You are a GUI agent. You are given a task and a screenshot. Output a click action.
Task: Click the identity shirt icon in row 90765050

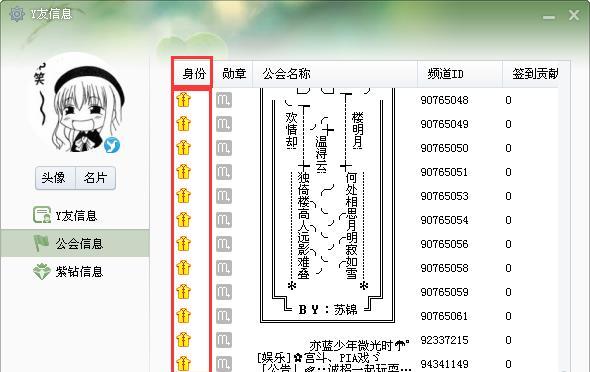183,148
